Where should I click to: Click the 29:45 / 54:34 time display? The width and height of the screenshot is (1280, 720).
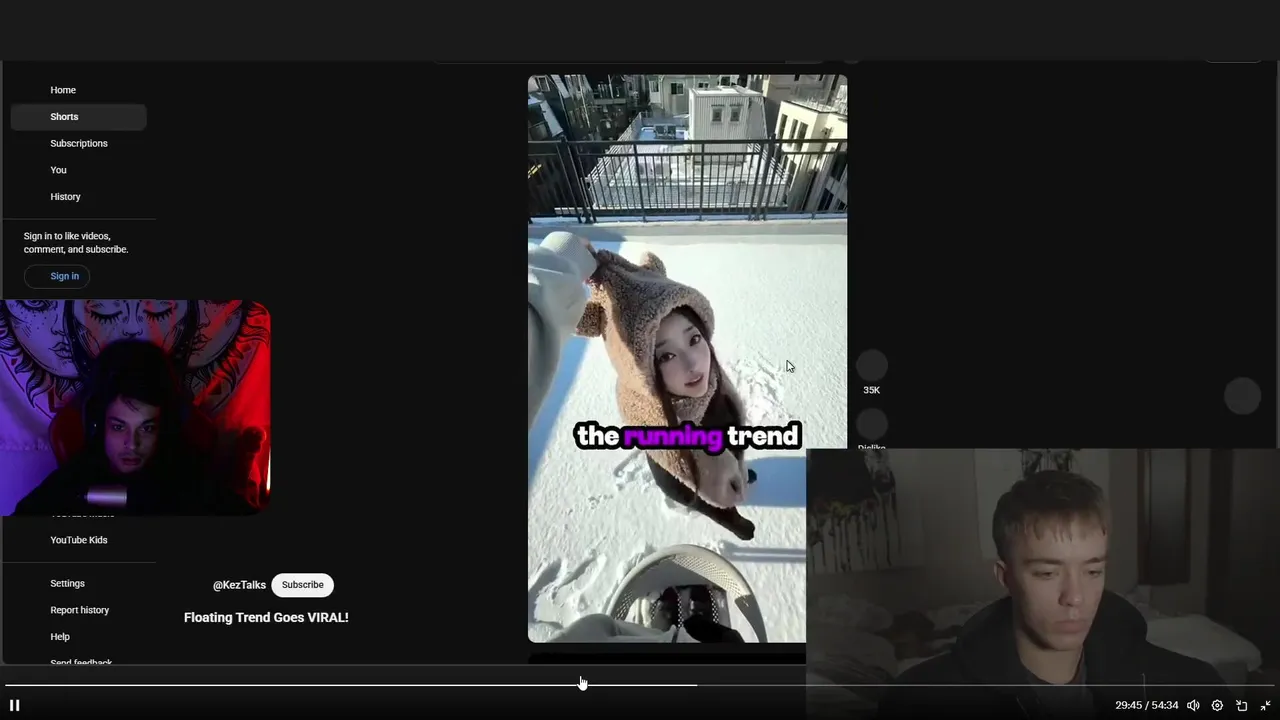coord(1147,705)
